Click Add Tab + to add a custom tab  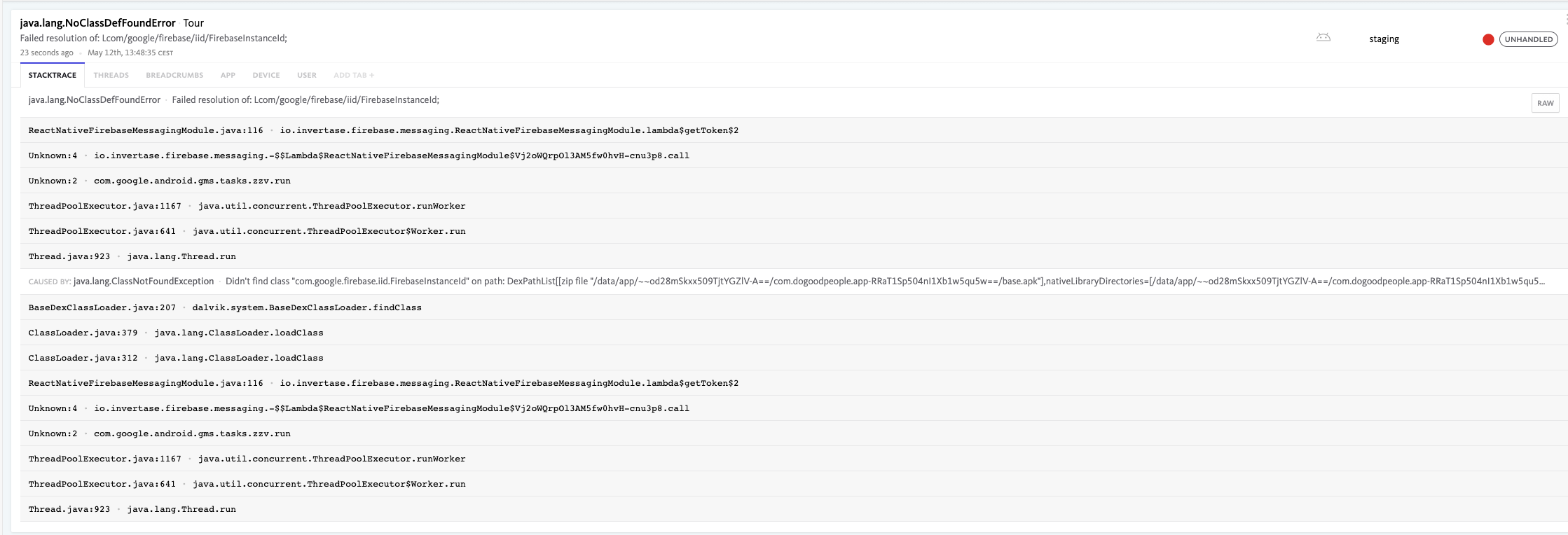[x=354, y=75]
